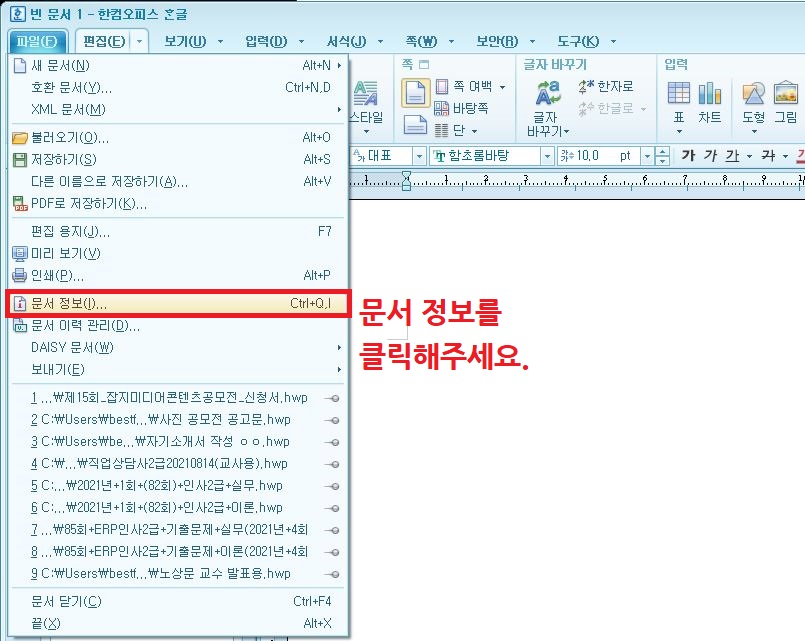Viewport: 805px width, 641px height.
Task: Pin recent file 3 자기소개서 작성
Action: pos(333,442)
